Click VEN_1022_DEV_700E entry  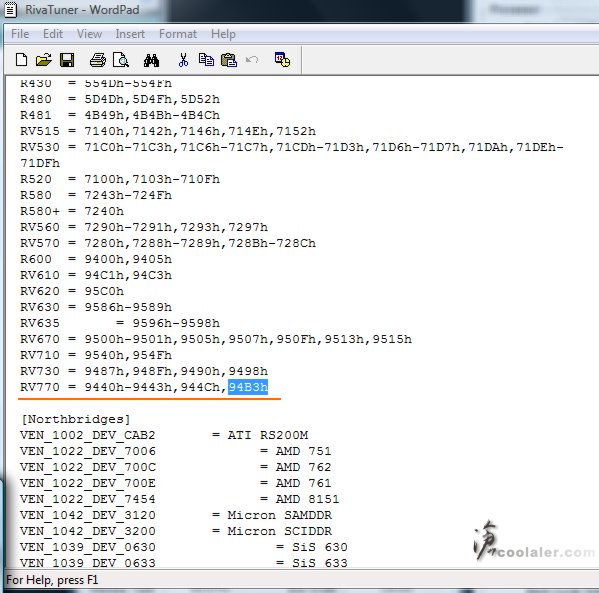click(87, 483)
